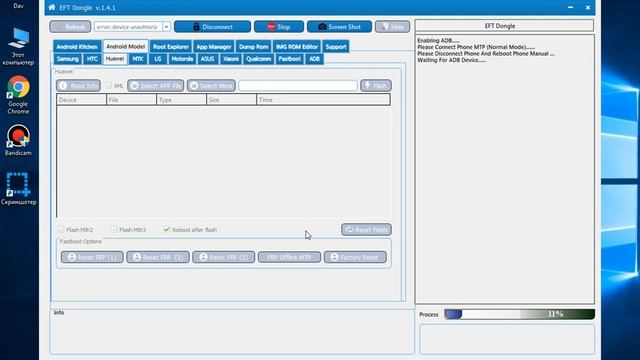
Task: Select the ASUS brand tab
Action: click(x=207, y=59)
